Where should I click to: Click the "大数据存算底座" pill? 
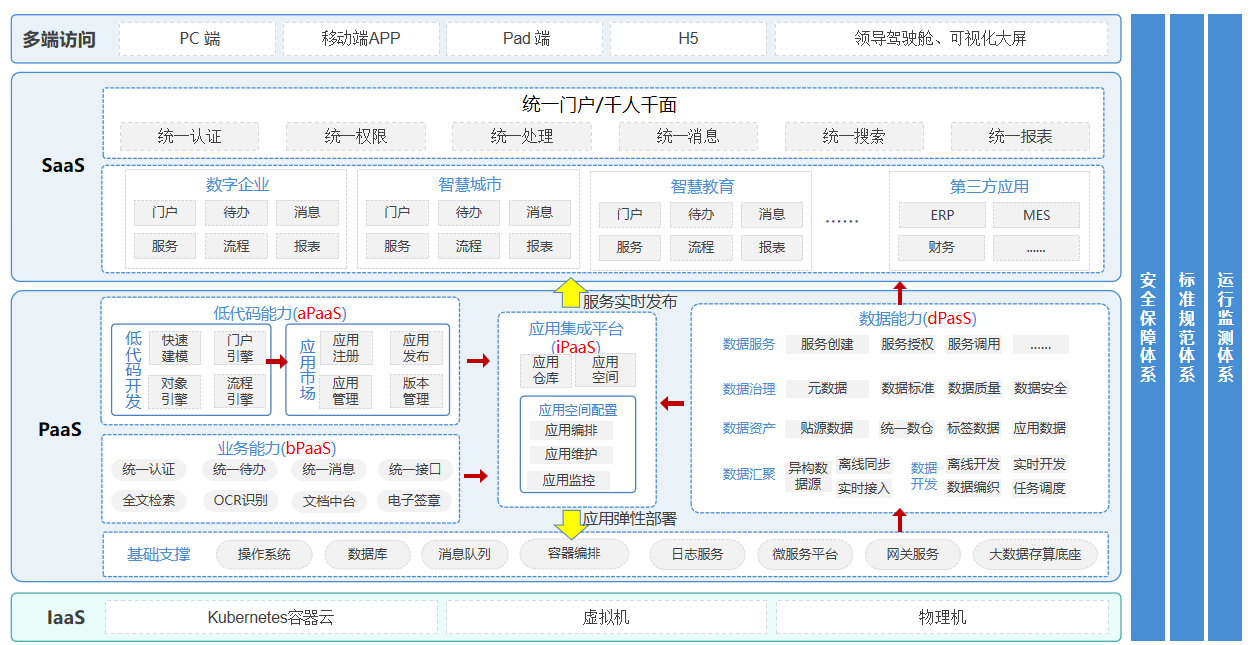pos(1035,554)
